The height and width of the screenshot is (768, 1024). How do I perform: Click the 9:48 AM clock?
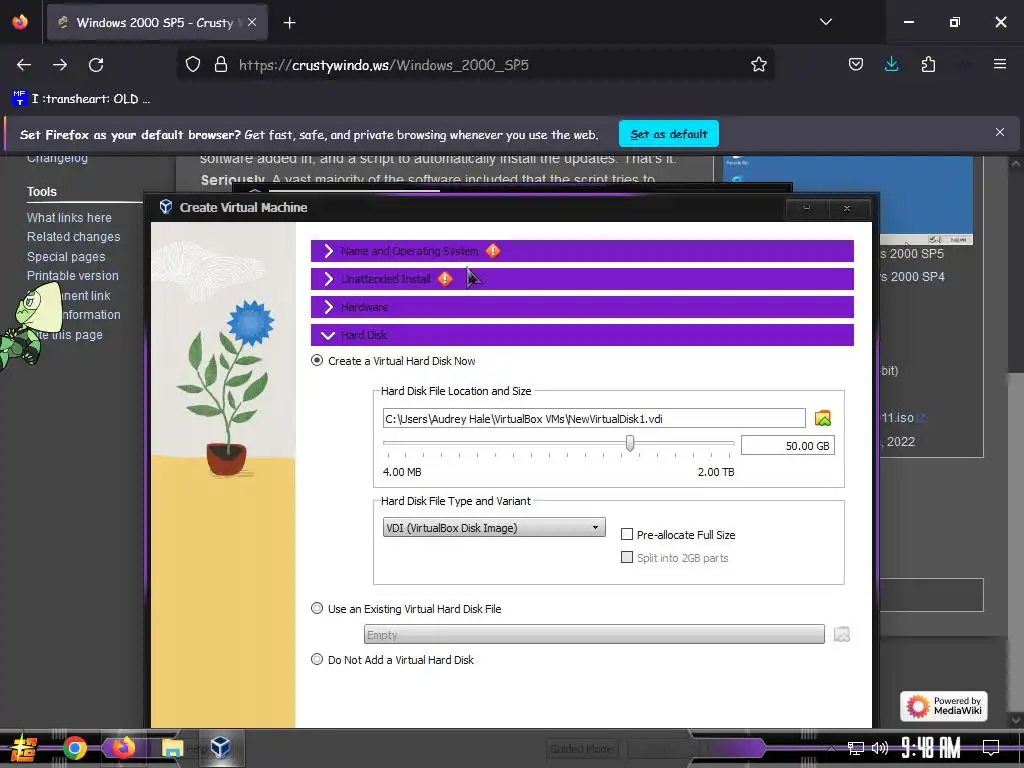tap(931, 748)
